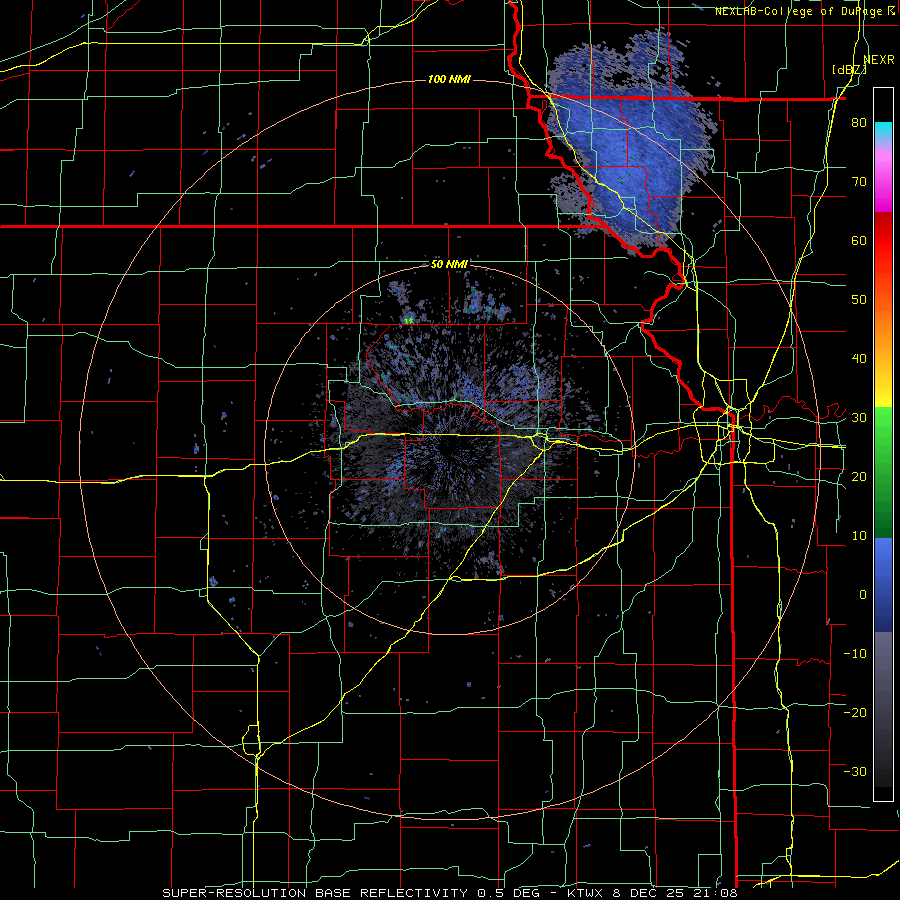This screenshot has height=900, width=900.
Task: Select the 50 value on the dBZ scale
Action: [x=859, y=300]
